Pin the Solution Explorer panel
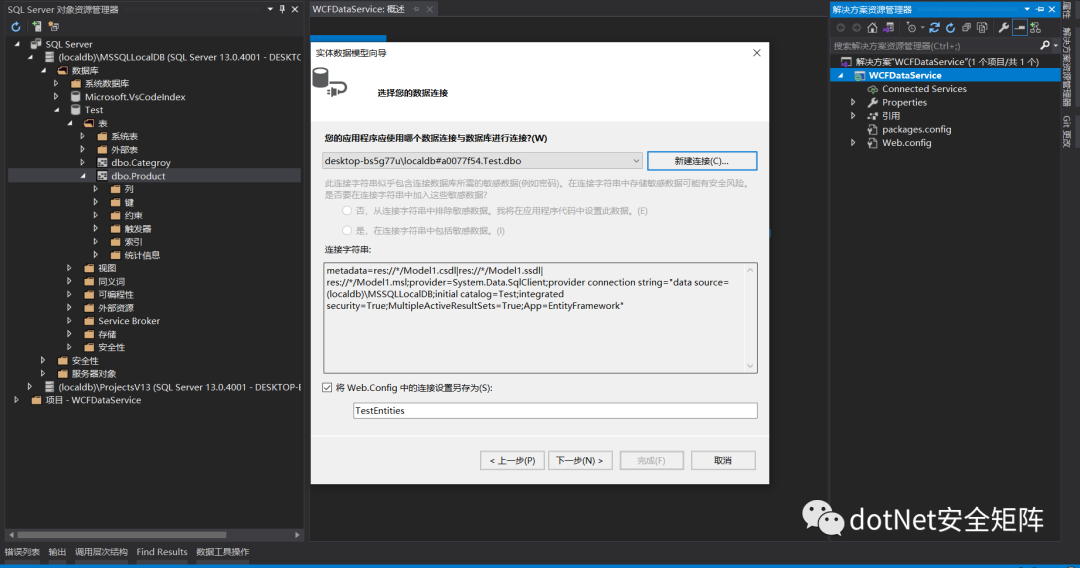1080x568 pixels. click(x=1040, y=9)
